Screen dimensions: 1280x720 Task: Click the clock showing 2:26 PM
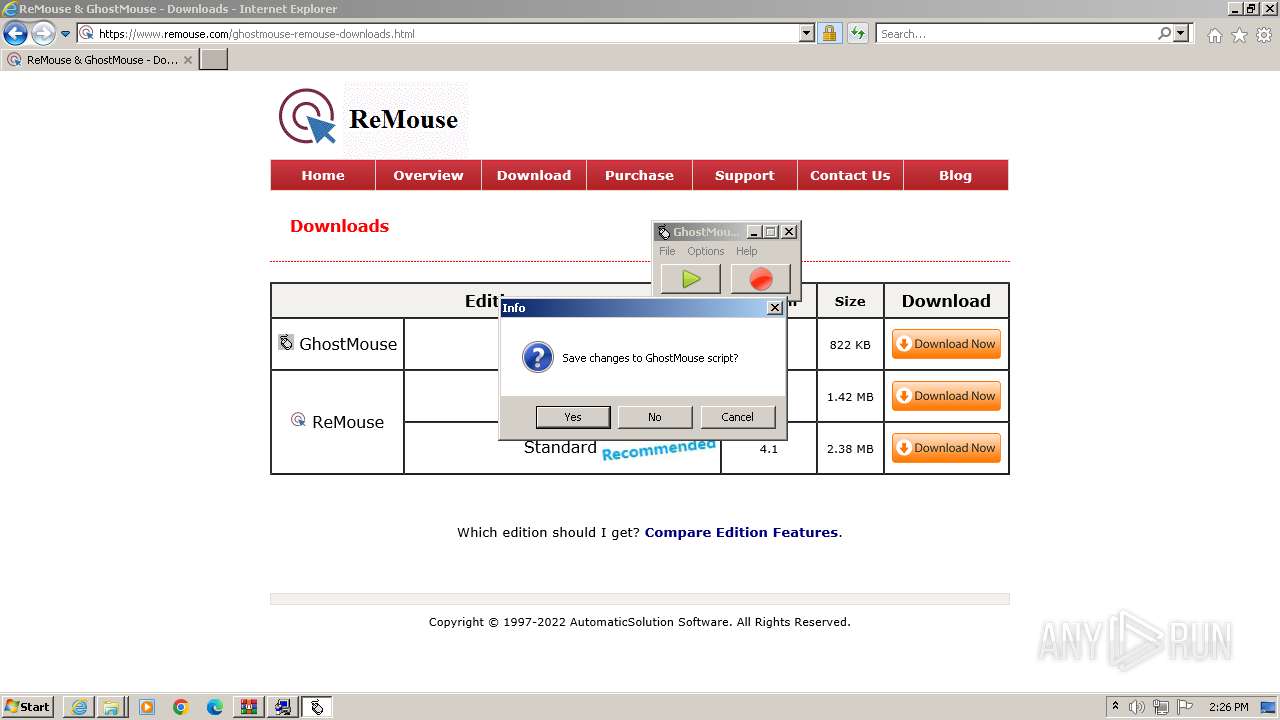[x=1228, y=707]
